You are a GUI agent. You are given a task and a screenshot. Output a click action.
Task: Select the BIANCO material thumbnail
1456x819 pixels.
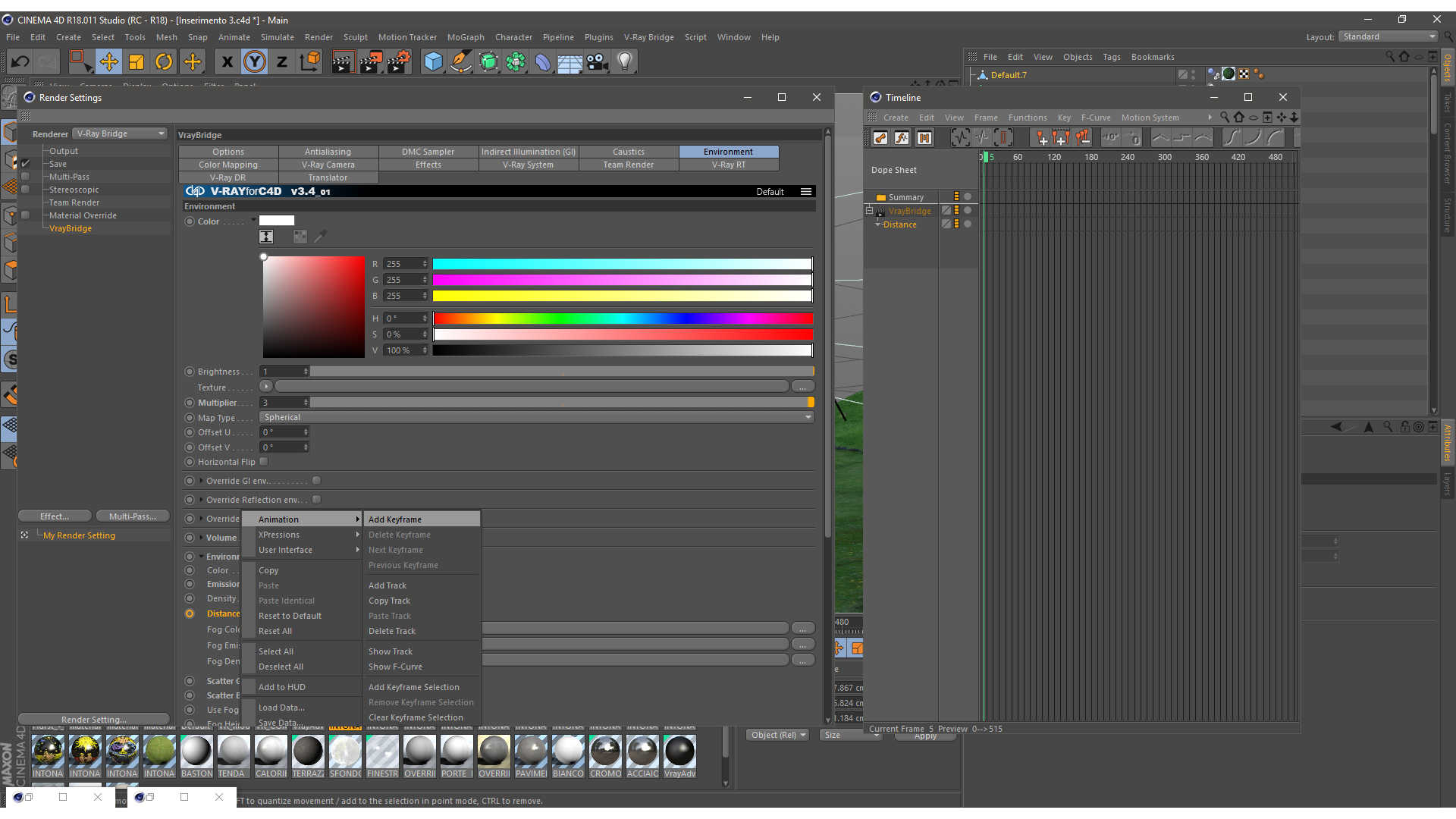(x=568, y=752)
